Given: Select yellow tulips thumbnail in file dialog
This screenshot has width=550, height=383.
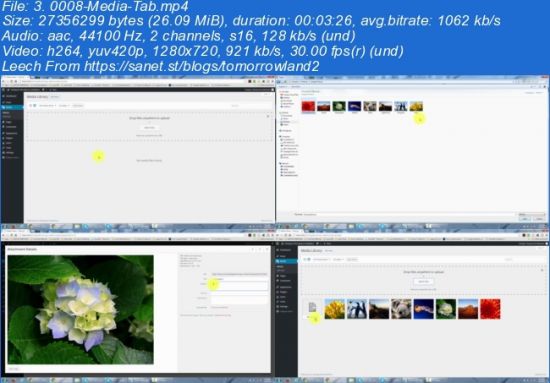Looking at the screenshot, I should pyautogui.click(x=416, y=107).
